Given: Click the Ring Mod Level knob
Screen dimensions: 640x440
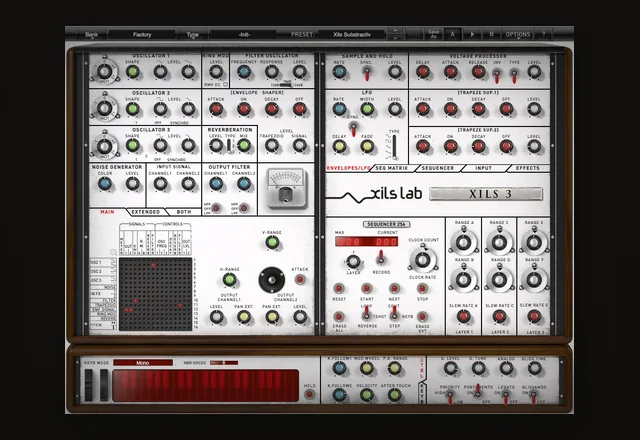Looking at the screenshot, I should [216, 72].
